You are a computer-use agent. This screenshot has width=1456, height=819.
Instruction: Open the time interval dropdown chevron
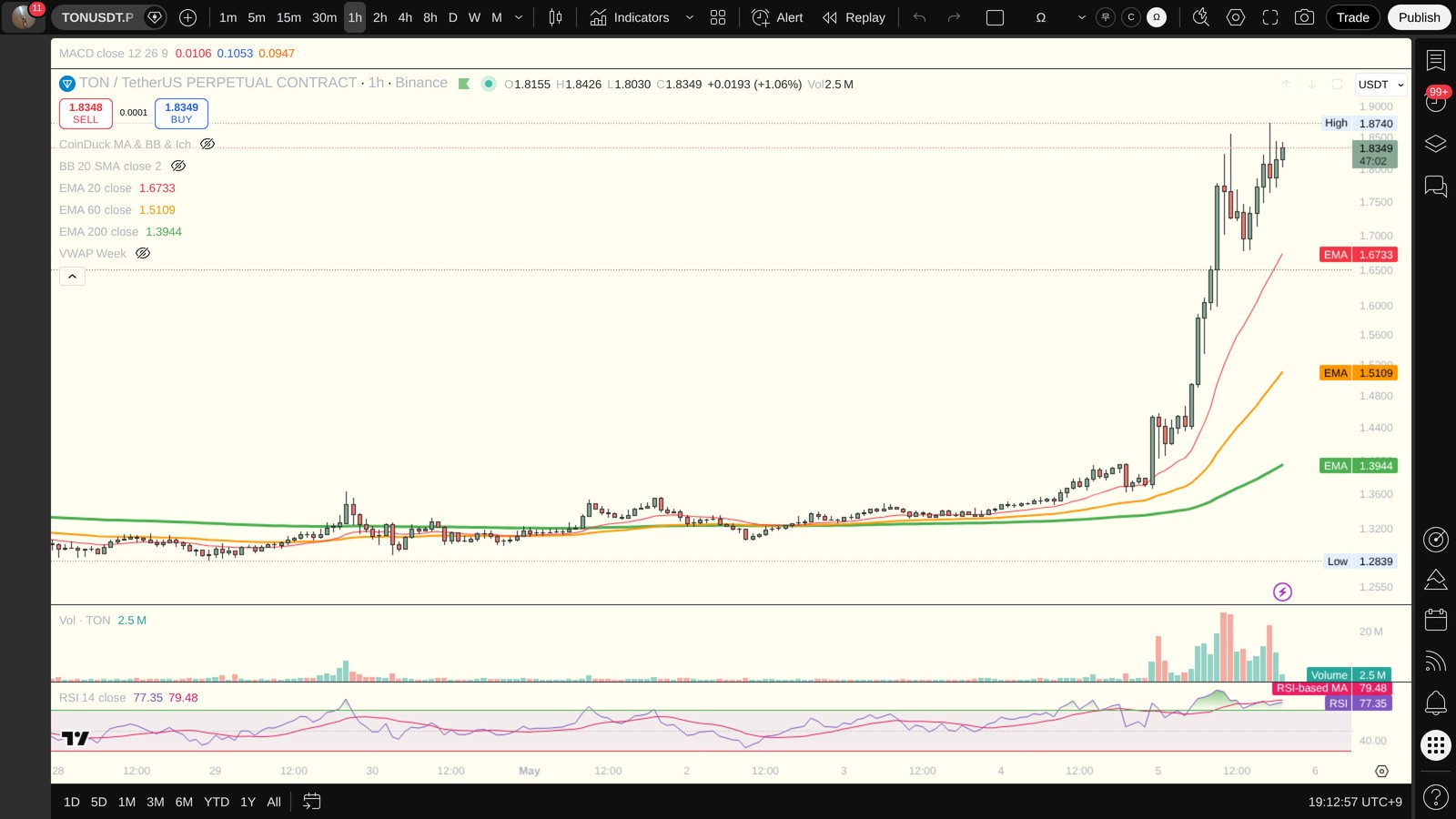[519, 17]
